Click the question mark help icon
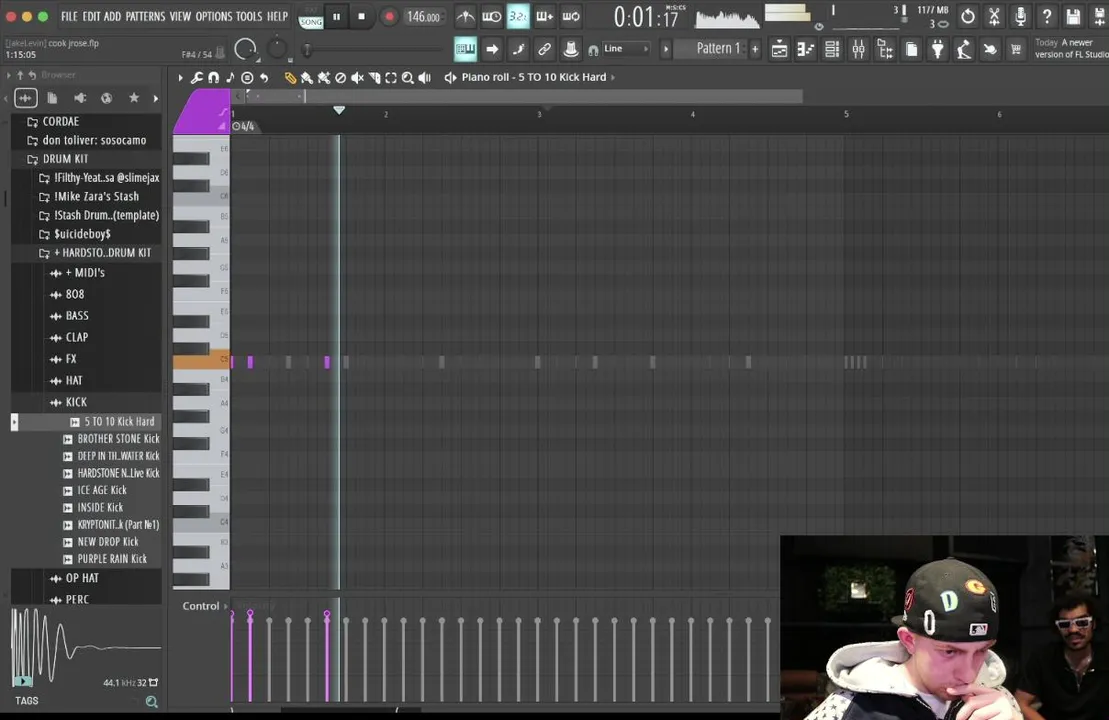Viewport: 1109px width, 720px height. tap(1047, 16)
